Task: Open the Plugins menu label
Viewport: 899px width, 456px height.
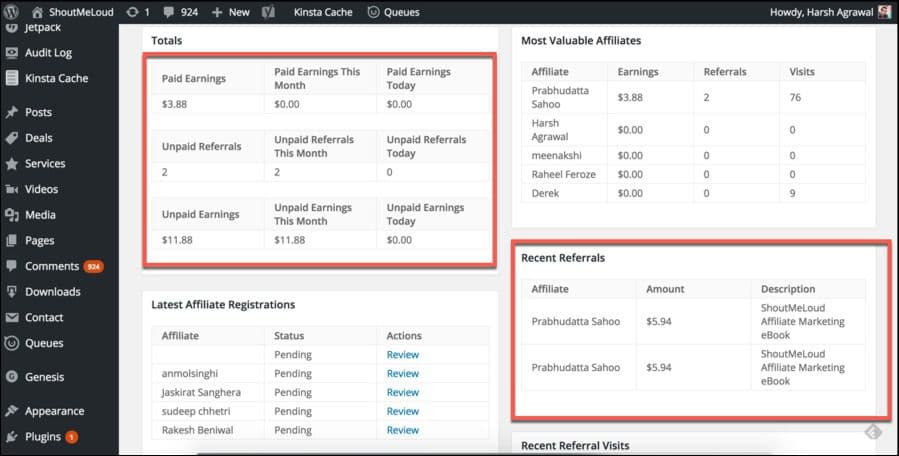Action: point(42,437)
